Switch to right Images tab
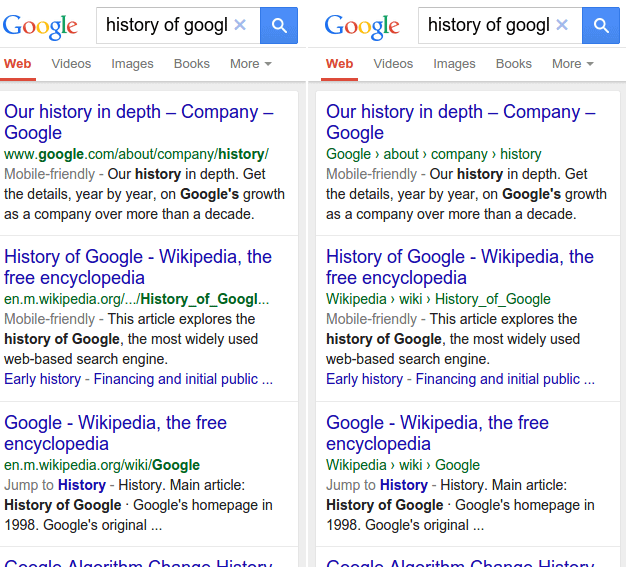 pos(454,64)
